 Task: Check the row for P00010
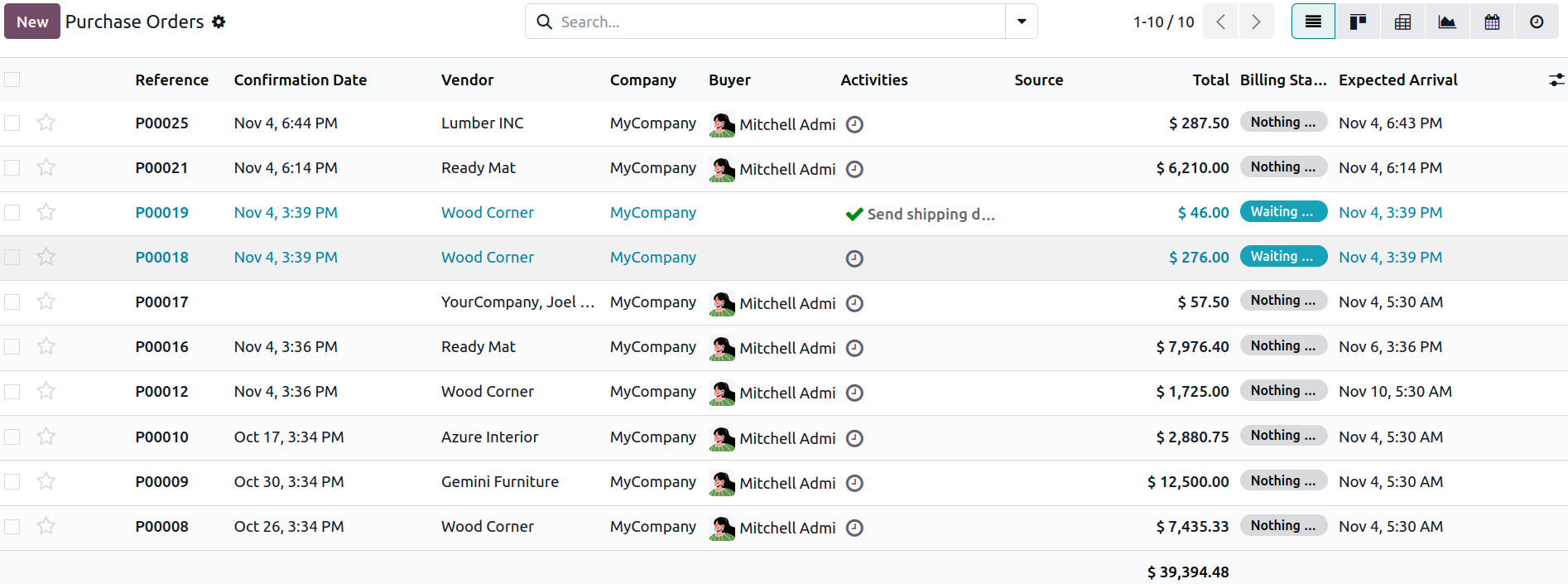[x=12, y=437]
